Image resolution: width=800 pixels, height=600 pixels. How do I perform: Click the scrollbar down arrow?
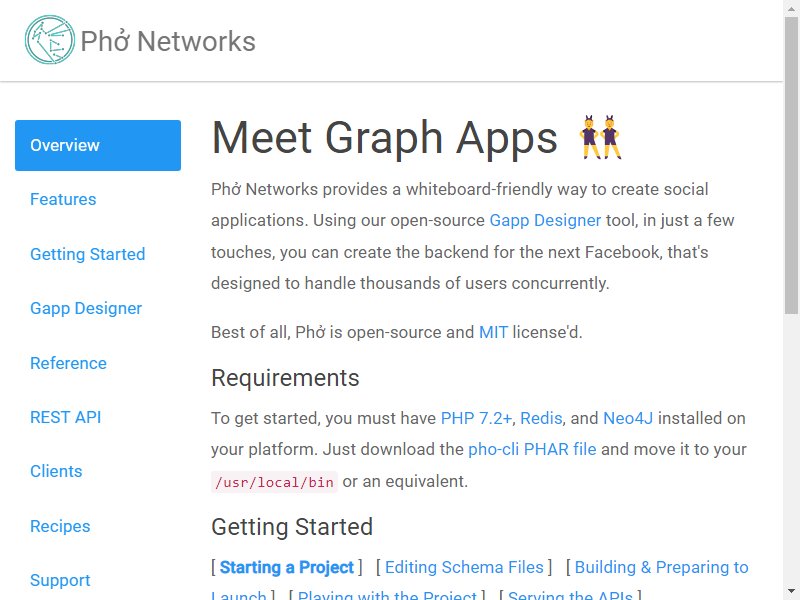pyautogui.click(x=791, y=592)
